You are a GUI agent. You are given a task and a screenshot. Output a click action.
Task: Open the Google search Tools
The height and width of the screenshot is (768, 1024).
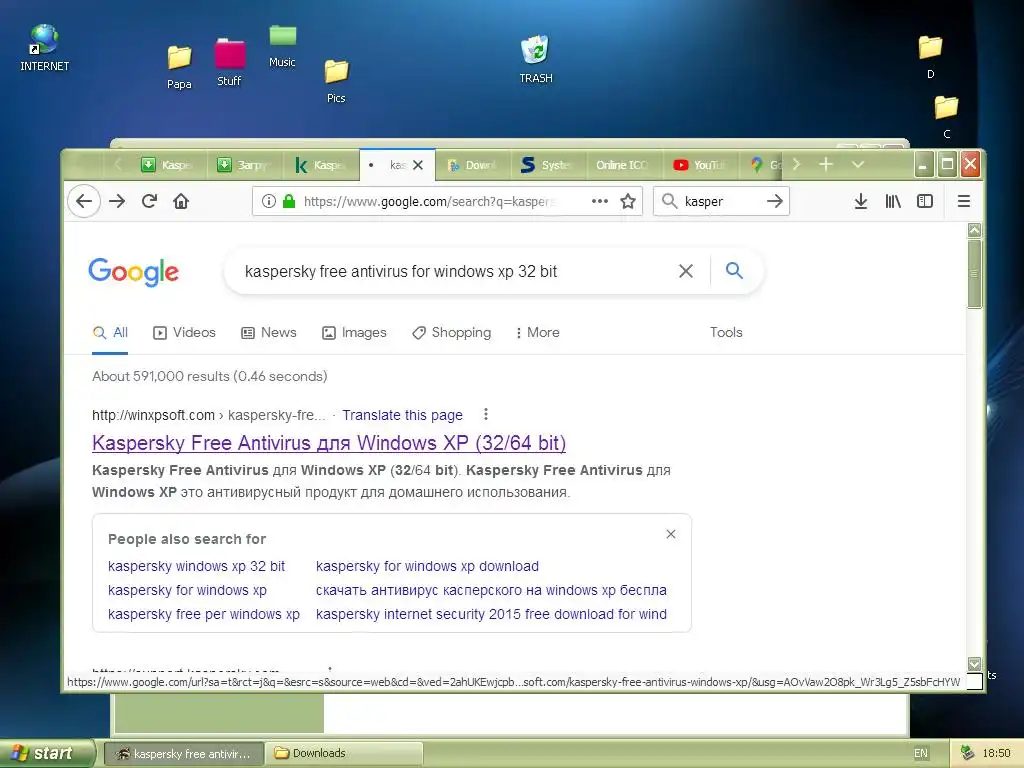pos(726,332)
